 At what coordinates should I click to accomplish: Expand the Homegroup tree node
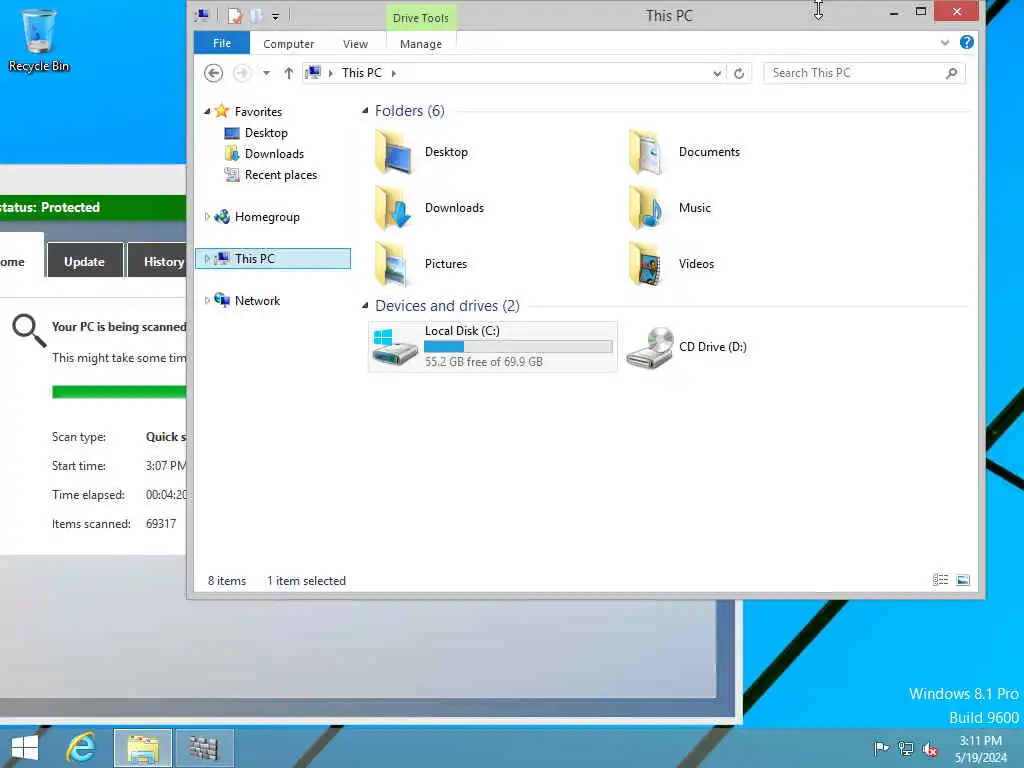[x=207, y=217]
